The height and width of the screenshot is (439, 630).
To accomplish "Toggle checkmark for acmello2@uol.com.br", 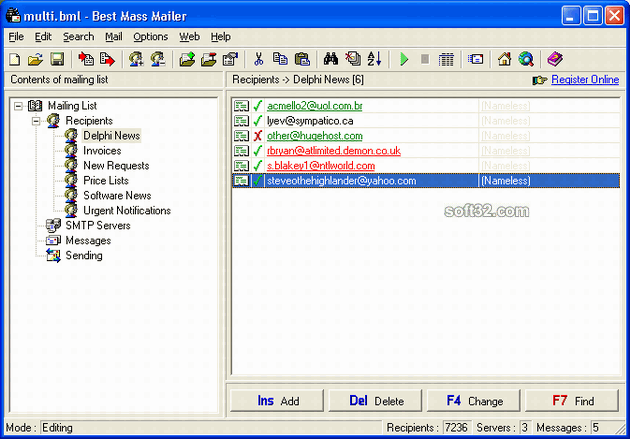I will tap(258, 106).
